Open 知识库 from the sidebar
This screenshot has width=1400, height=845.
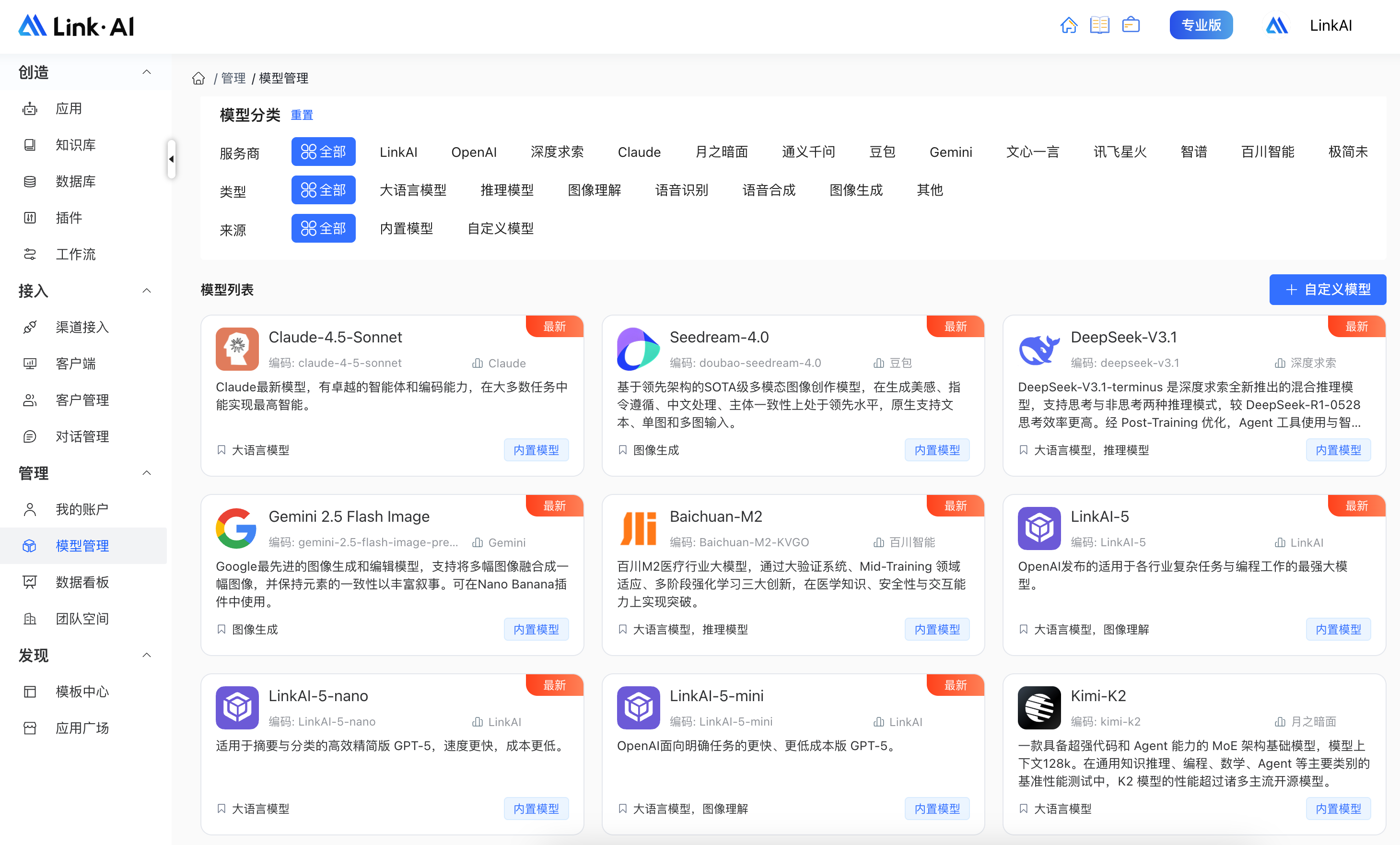(x=75, y=145)
